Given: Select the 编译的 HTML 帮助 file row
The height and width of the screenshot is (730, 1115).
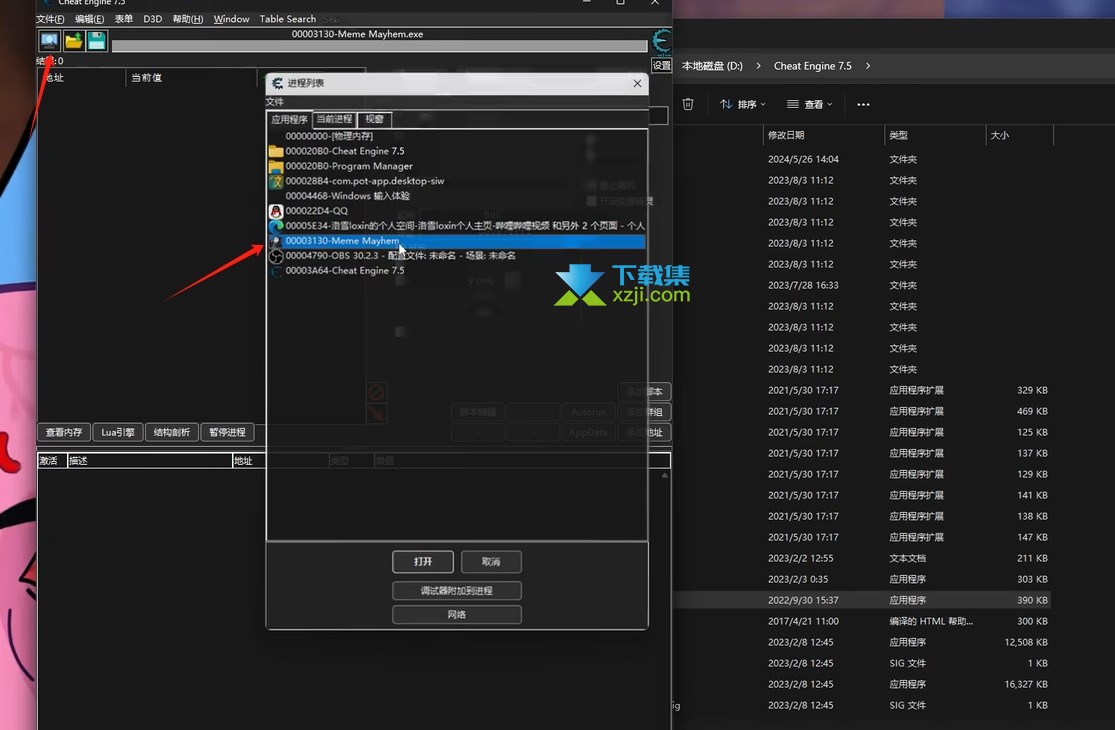Looking at the screenshot, I should click(862, 621).
